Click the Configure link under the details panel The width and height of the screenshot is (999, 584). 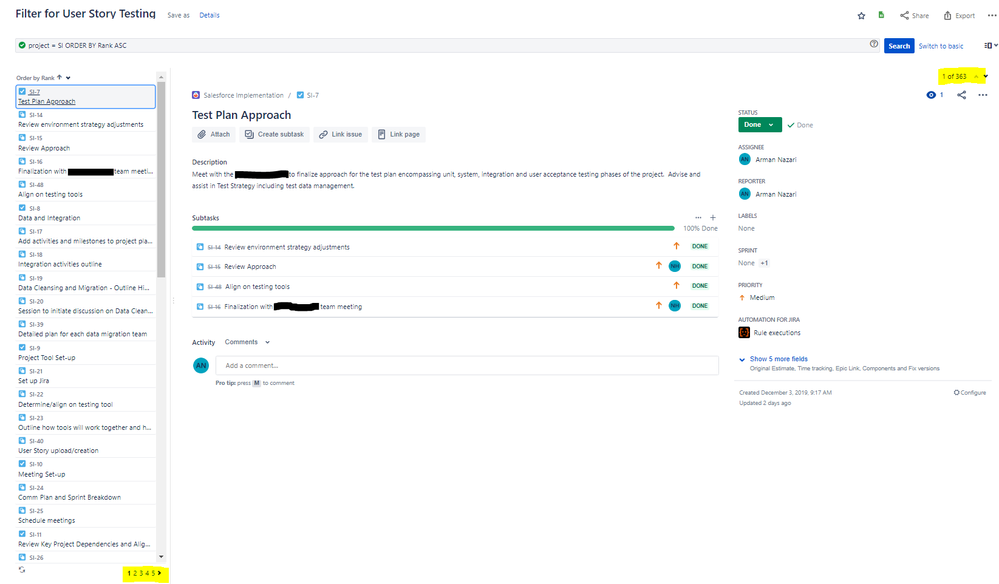pos(970,392)
